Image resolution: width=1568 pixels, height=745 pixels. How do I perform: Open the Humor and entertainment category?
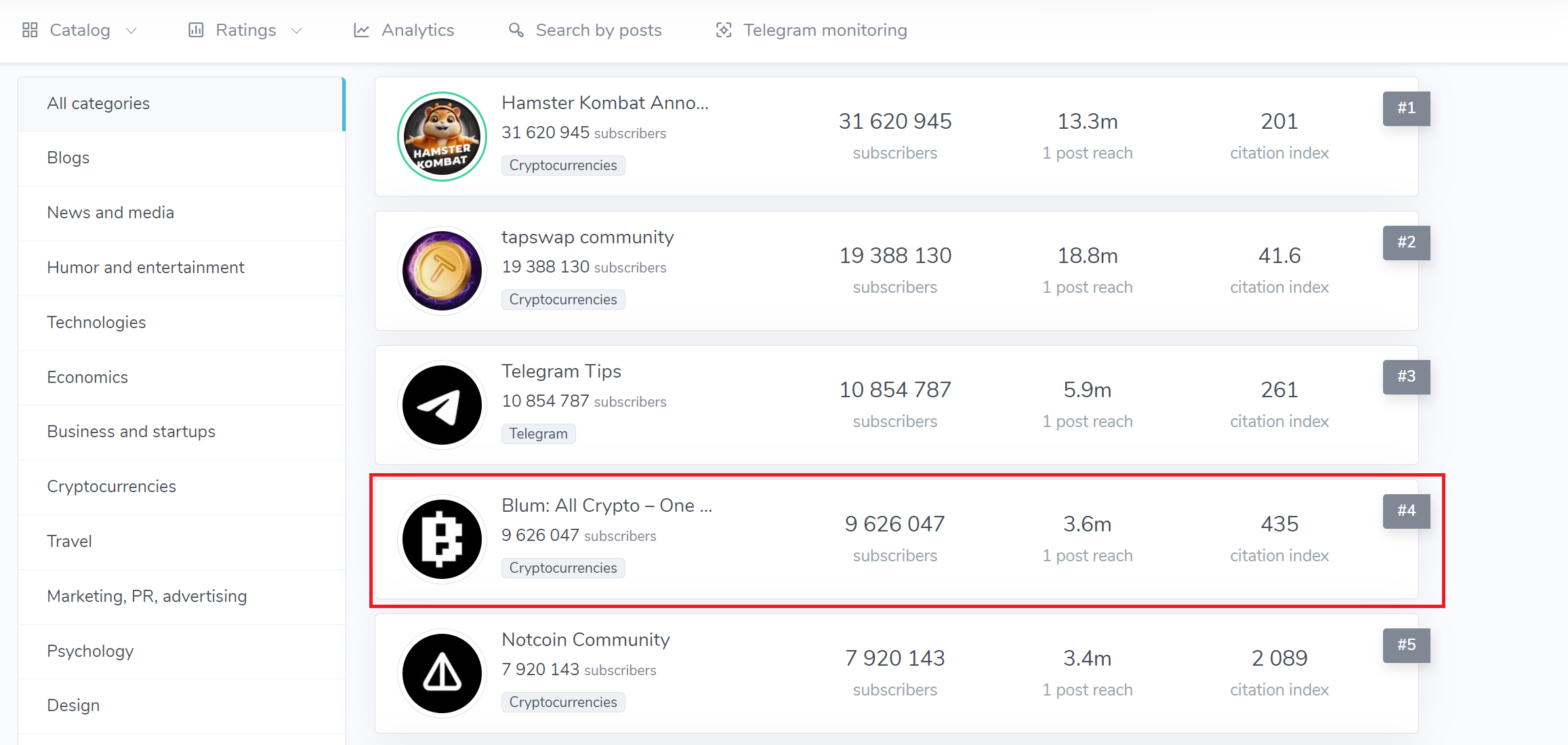(x=145, y=267)
